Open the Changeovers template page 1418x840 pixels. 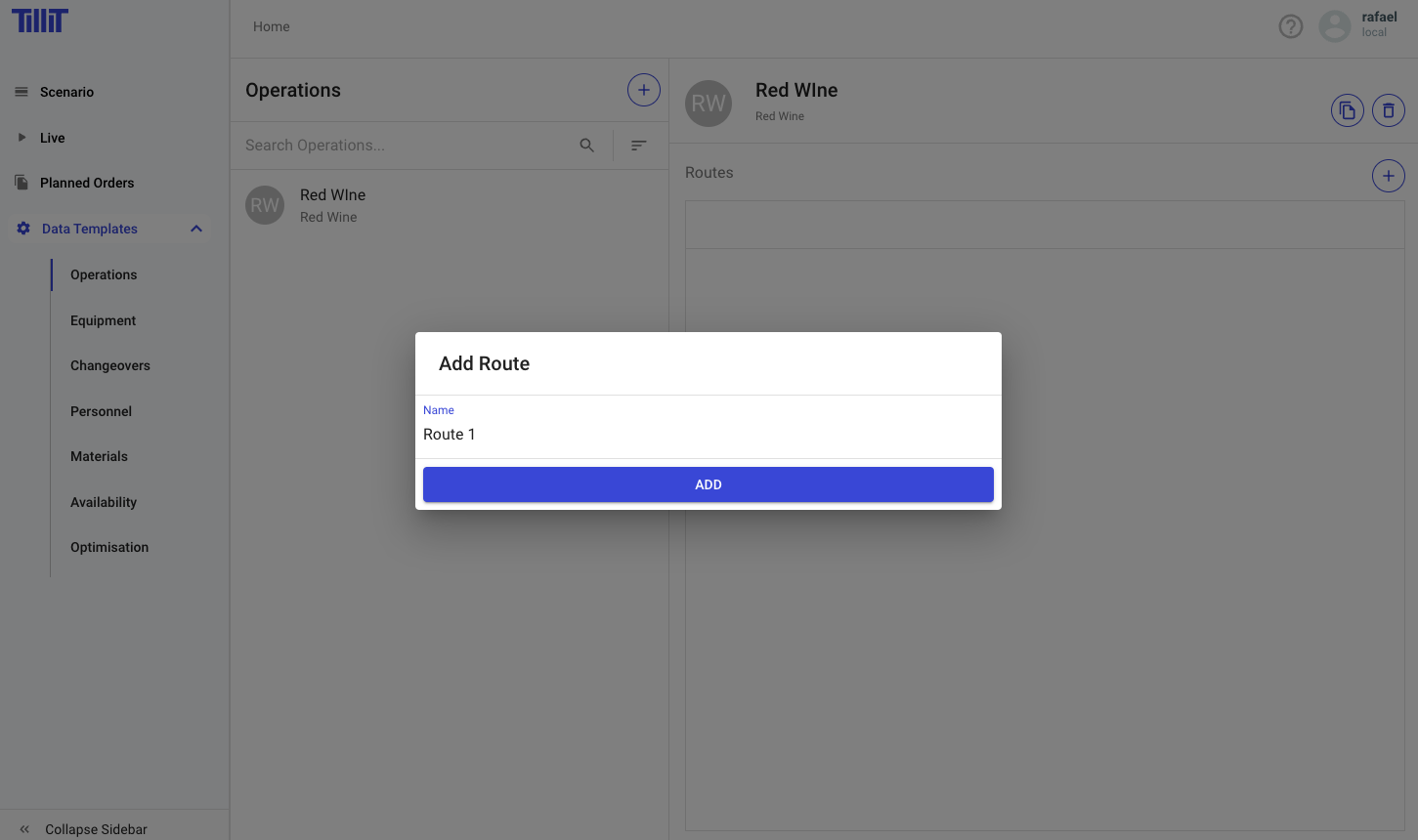pos(110,365)
